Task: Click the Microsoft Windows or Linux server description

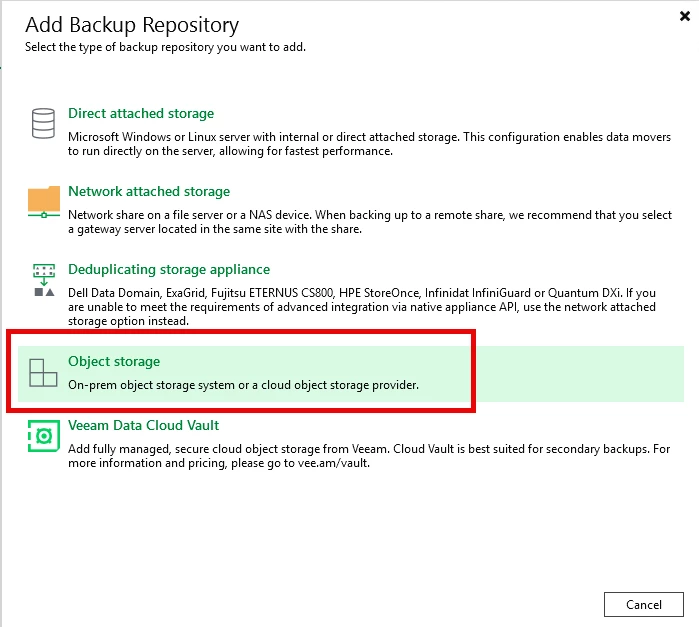Action: click(x=369, y=144)
